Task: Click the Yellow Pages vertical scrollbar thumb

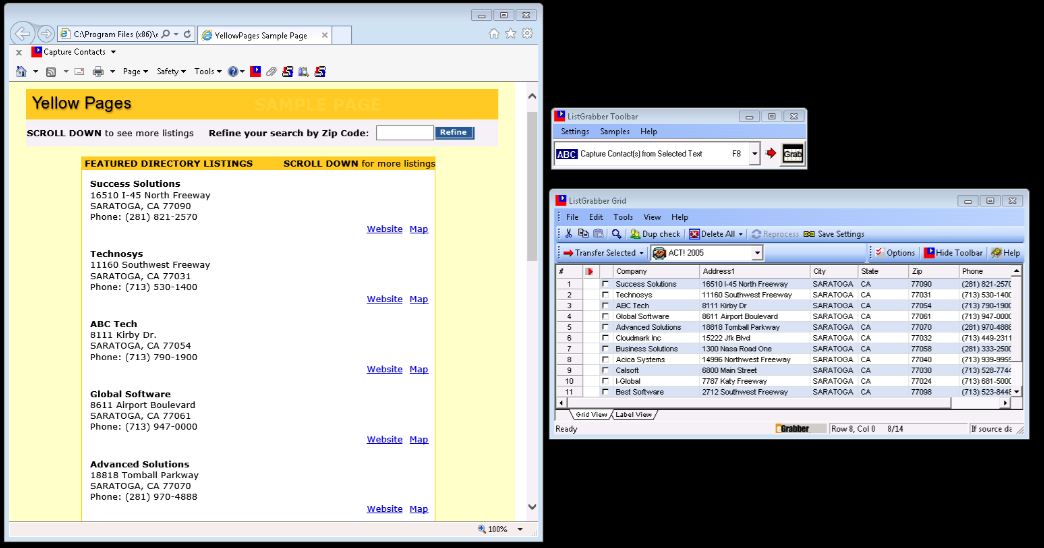Action: click(x=532, y=186)
